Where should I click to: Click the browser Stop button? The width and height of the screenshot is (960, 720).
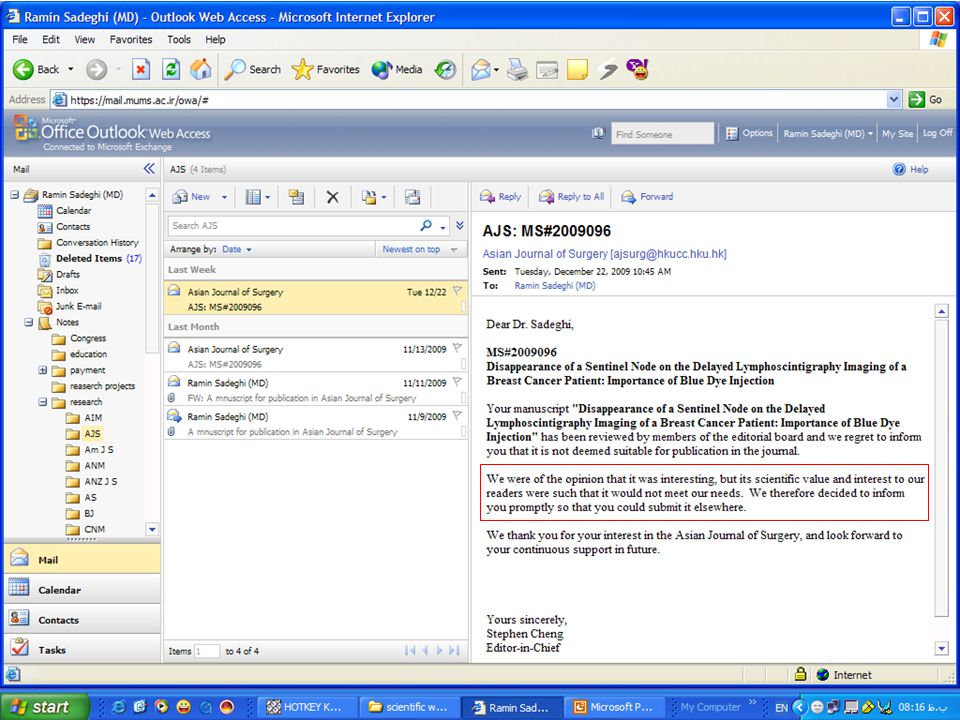tap(141, 69)
